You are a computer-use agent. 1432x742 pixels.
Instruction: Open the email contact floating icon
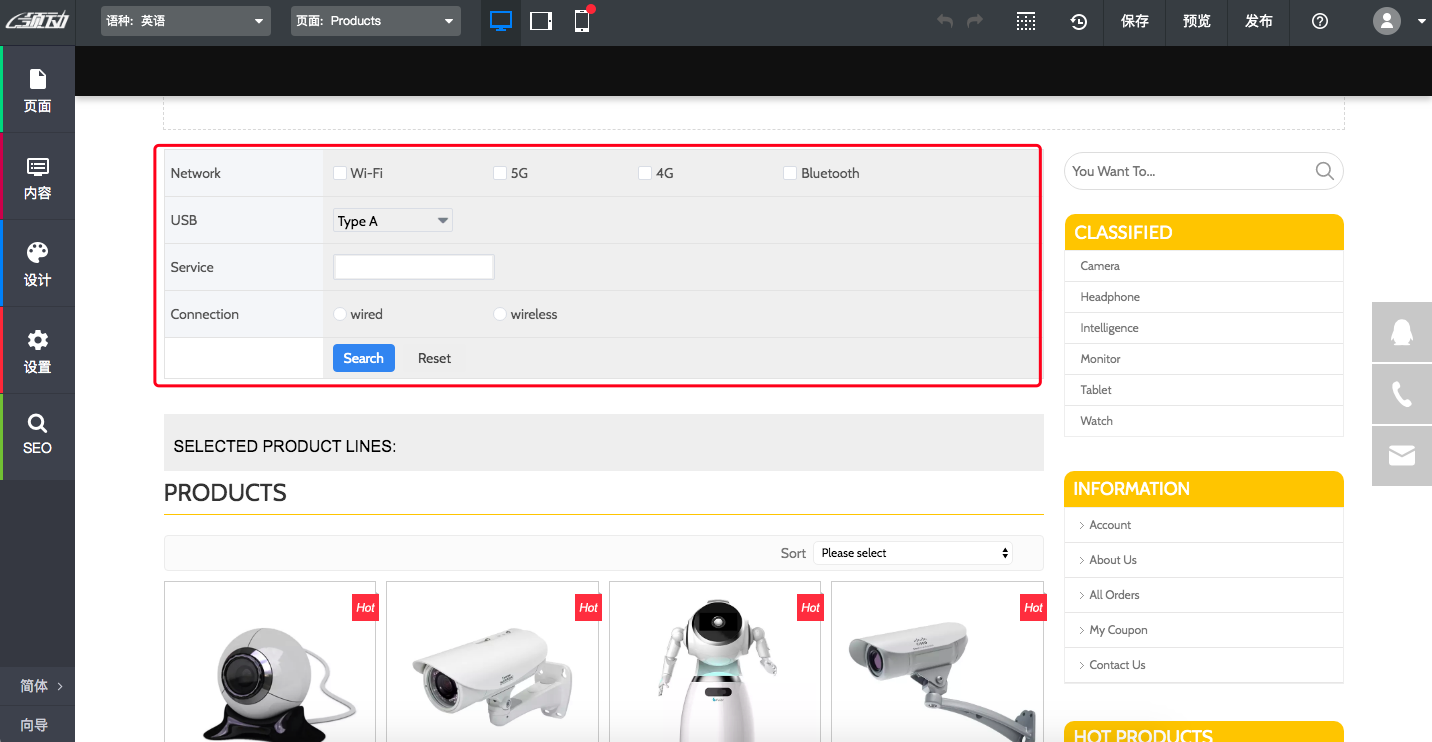coord(1402,456)
